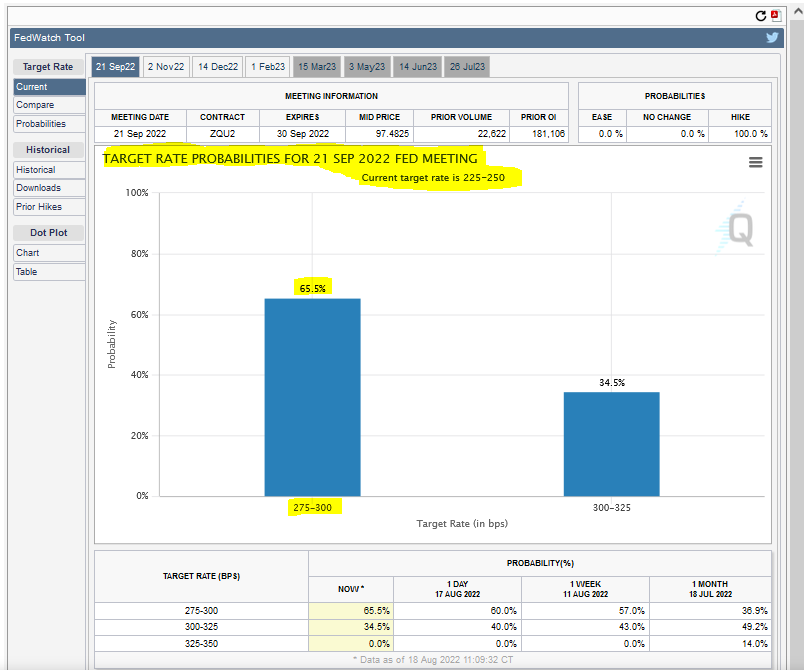Select the 1 Feb23 tab
Screen dimensions: 804x670
coord(268,67)
